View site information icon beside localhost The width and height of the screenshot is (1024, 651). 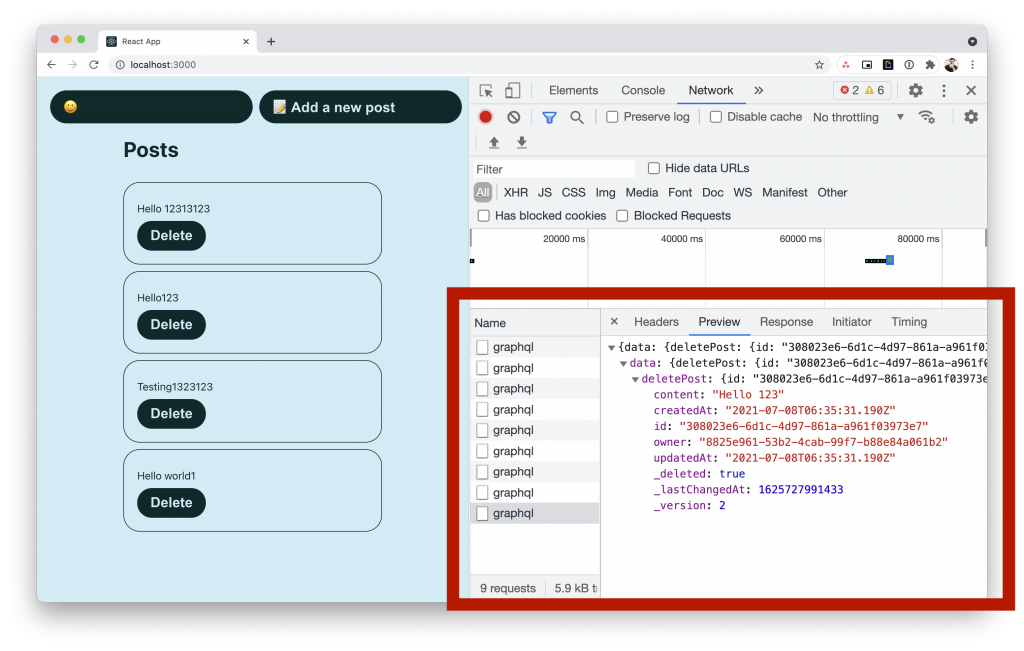[x=120, y=65]
